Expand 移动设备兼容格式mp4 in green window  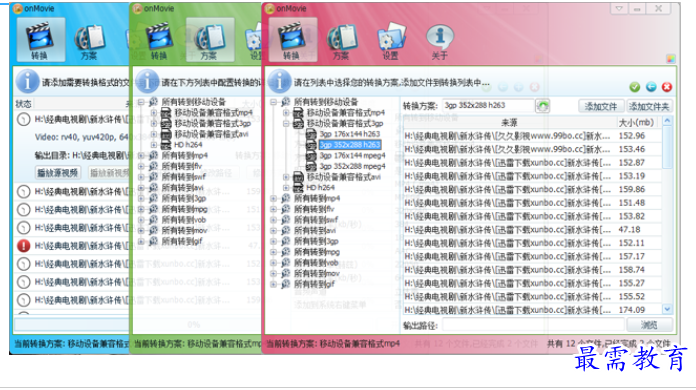click(154, 113)
